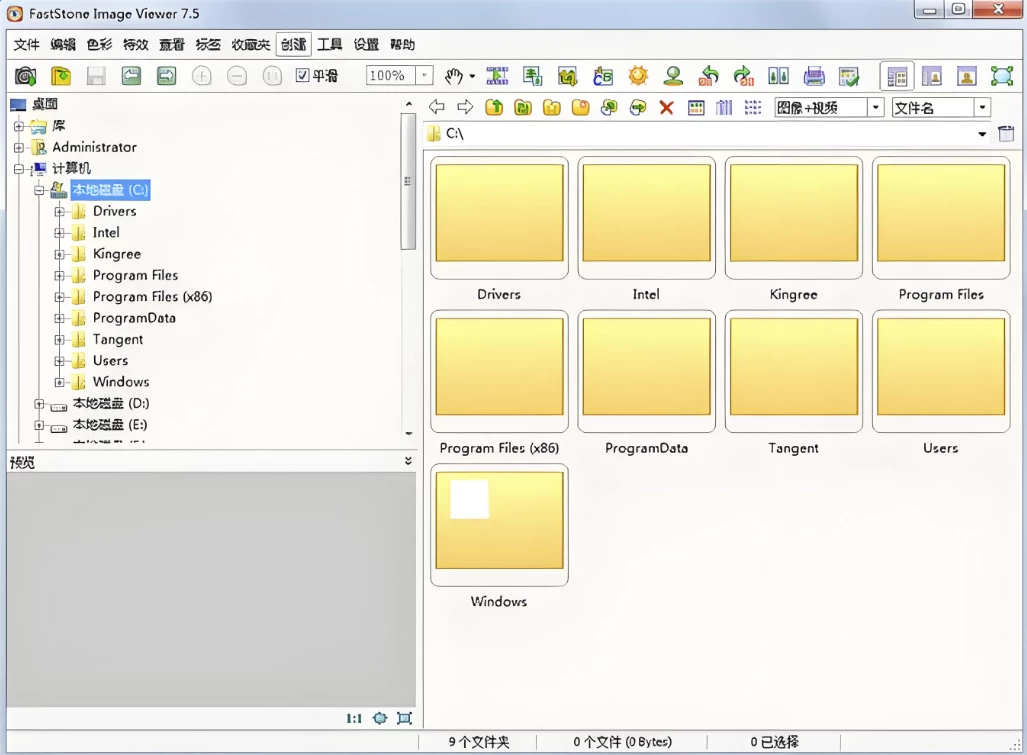Switch to the thumbnail layout view icon
The width and height of the screenshot is (1027, 755).
(896, 75)
